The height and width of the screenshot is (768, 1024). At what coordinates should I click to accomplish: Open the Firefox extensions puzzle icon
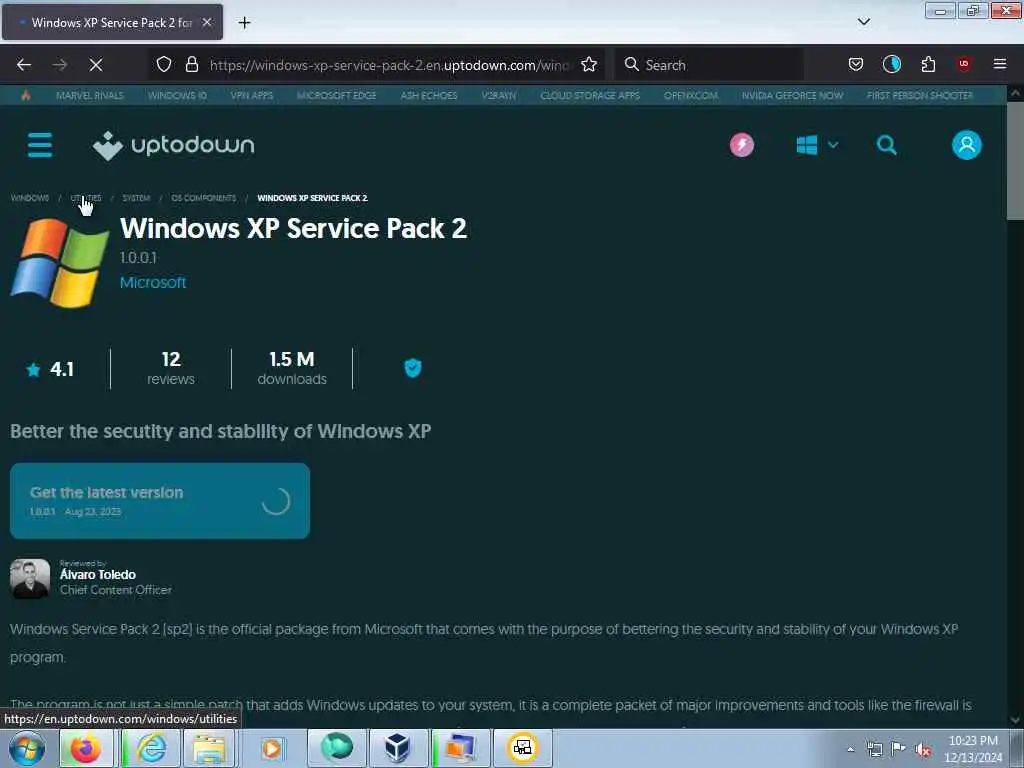point(928,65)
